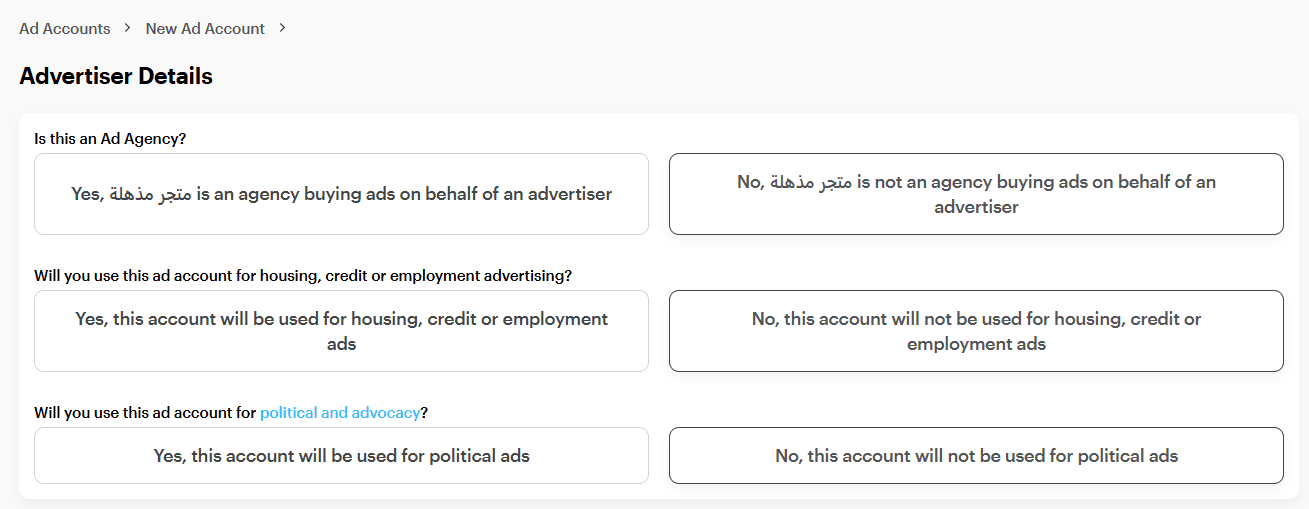The width and height of the screenshot is (1309, 509).
Task: Click the word "advertiser" on No agency option's second line
Action: tap(976, 207)
